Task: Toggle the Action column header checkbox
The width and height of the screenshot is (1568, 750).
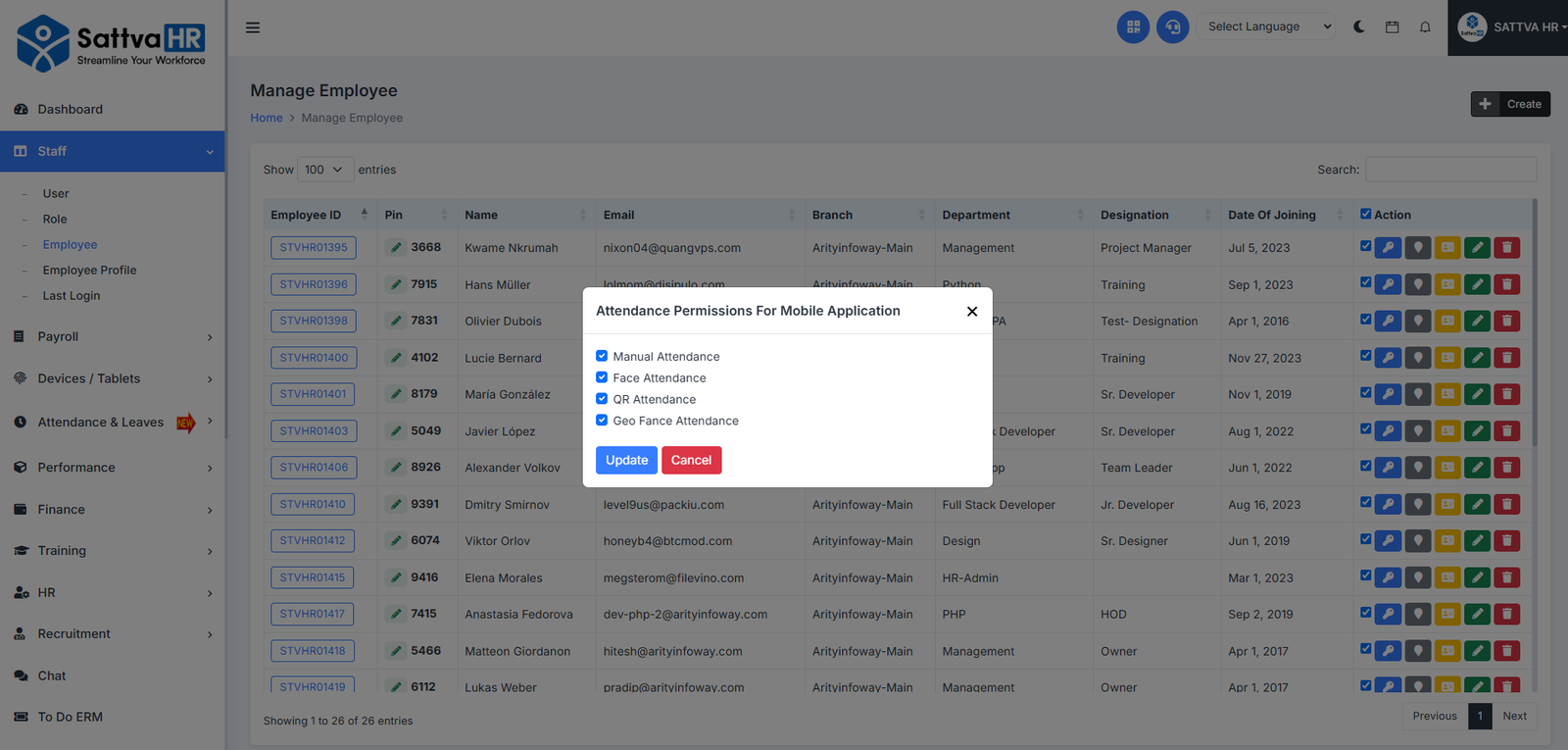Action: [x=1366, y=214]
